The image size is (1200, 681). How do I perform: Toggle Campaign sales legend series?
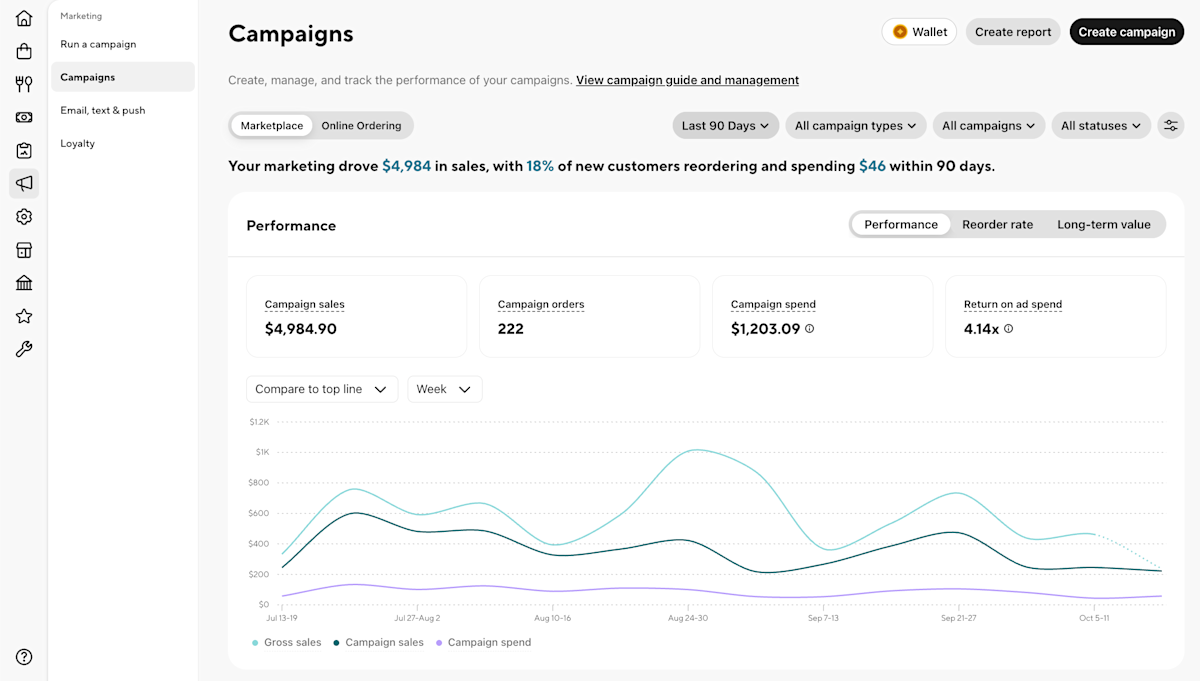(x=378, y=642)
